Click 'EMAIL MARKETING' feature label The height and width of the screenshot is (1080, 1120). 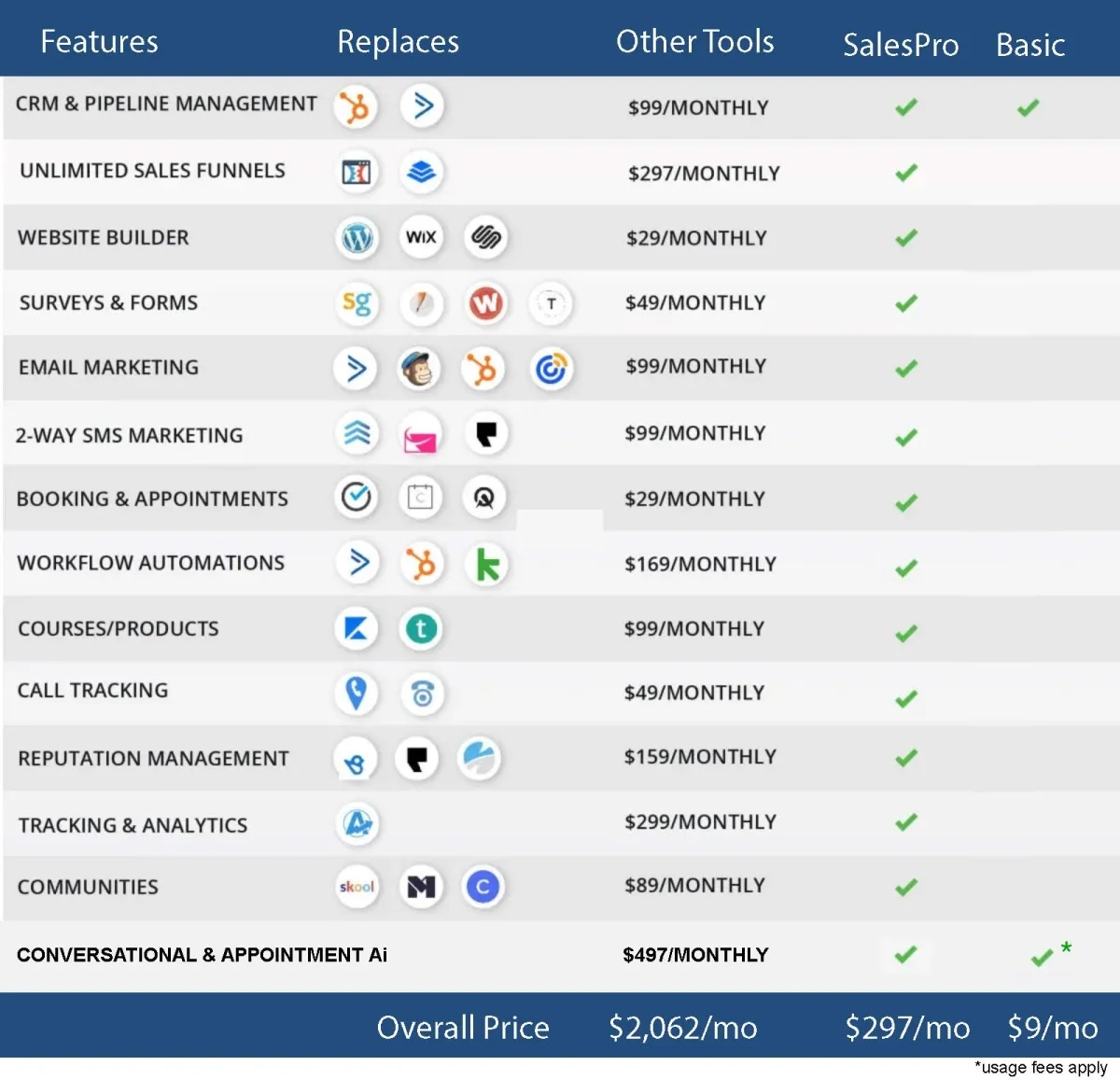point(108,368)
